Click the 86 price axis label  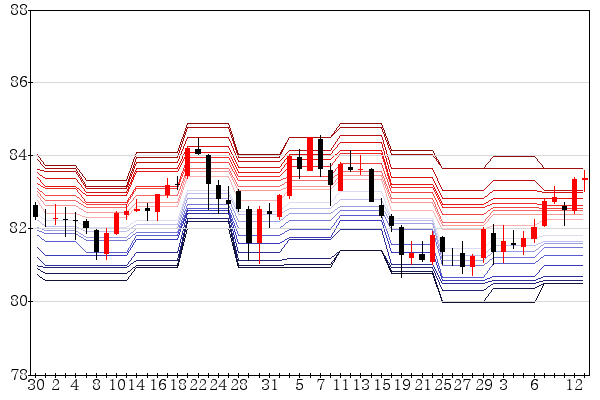pyautogui.click(x=19, y=82)
